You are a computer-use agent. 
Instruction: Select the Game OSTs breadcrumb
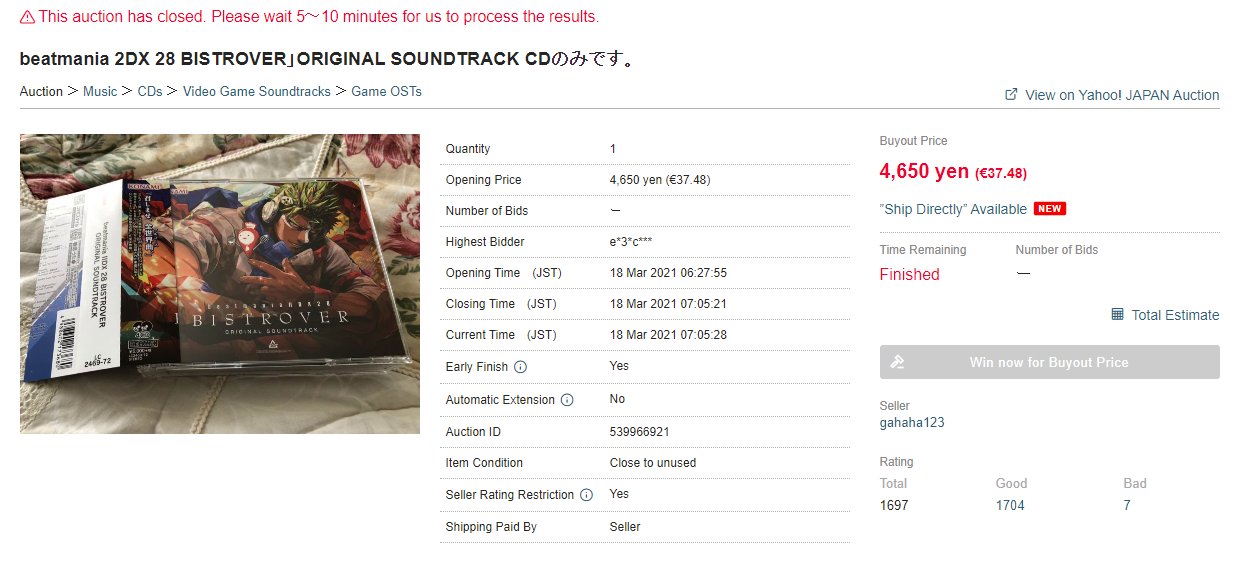point(386,91)
